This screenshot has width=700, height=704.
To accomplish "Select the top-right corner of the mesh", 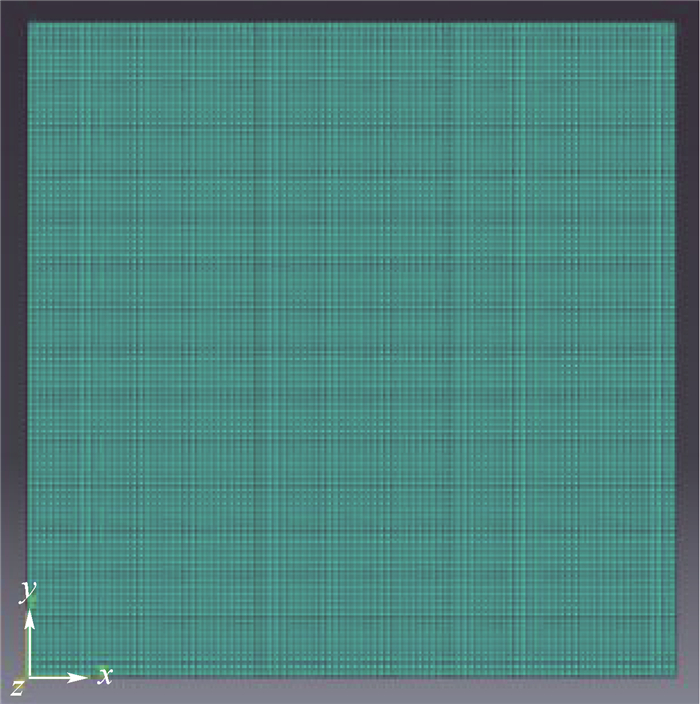I will coord(677,22).
